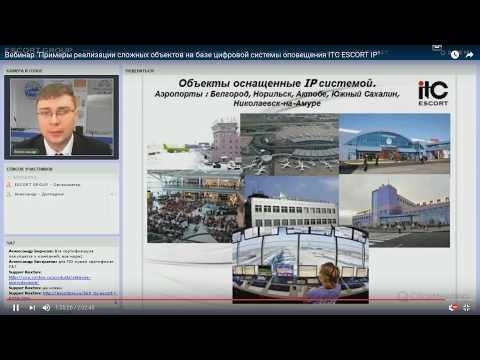480x360 pixels.
Task: Click the presenter's webcam video thumbnail
Action: (x=61, y=117)
